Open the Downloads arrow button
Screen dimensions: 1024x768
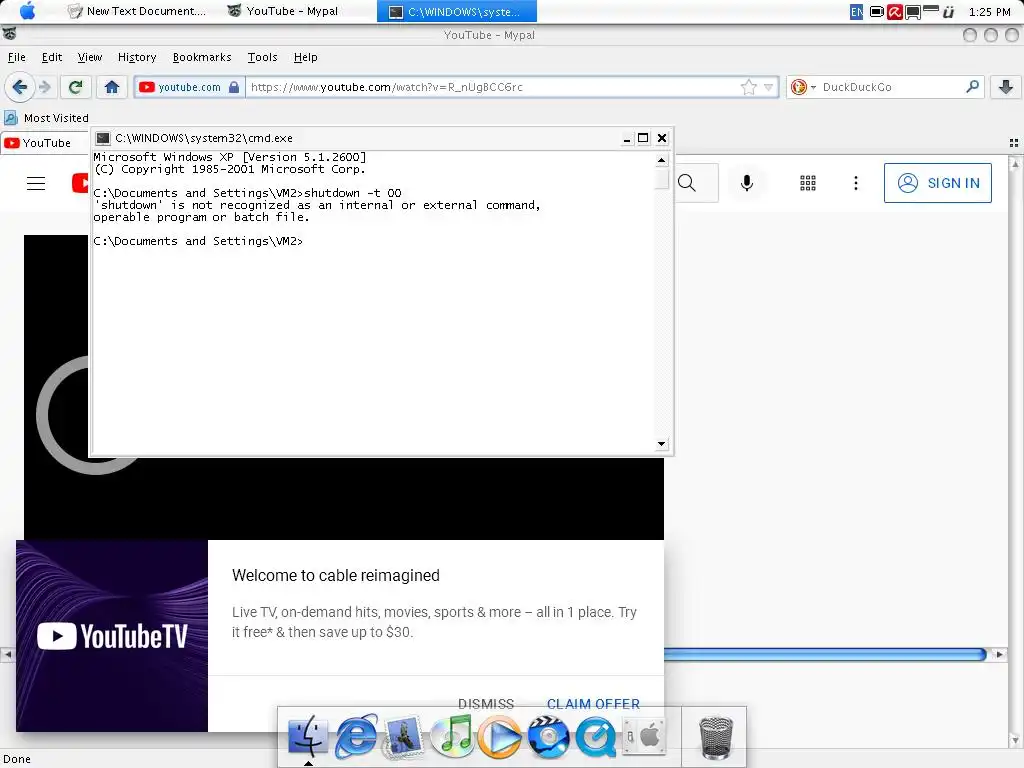tap(1006, 87)
